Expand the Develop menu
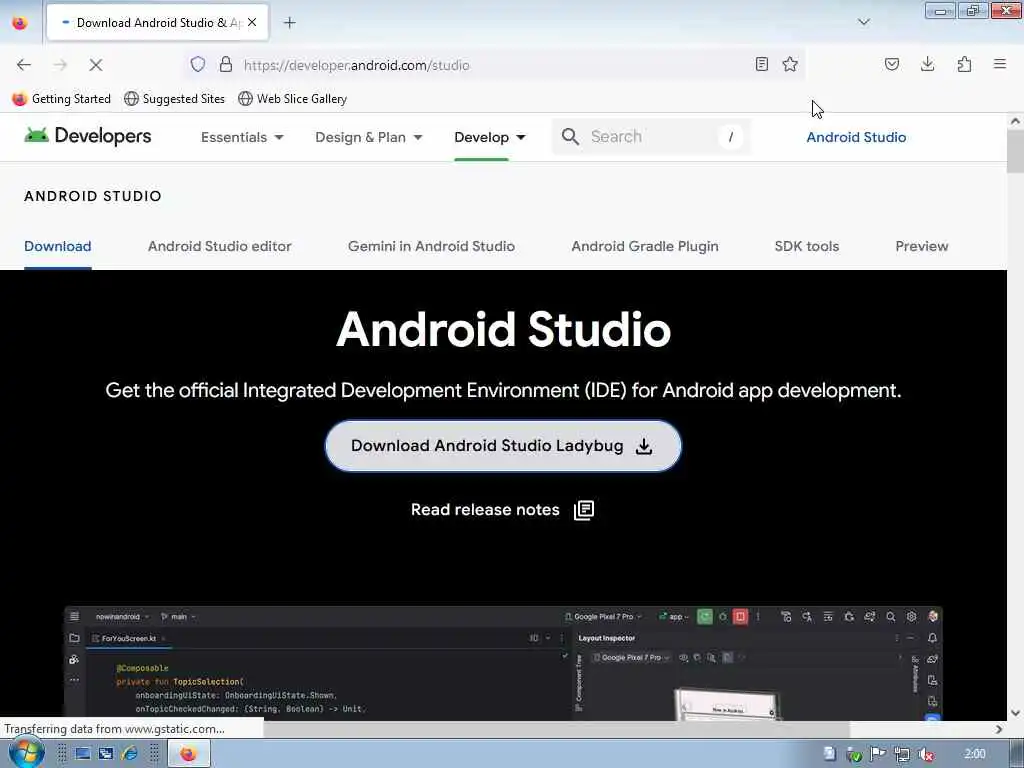The width and height of the screenshot is (1024, 768). pyautogui.click(x=490, y=137)
